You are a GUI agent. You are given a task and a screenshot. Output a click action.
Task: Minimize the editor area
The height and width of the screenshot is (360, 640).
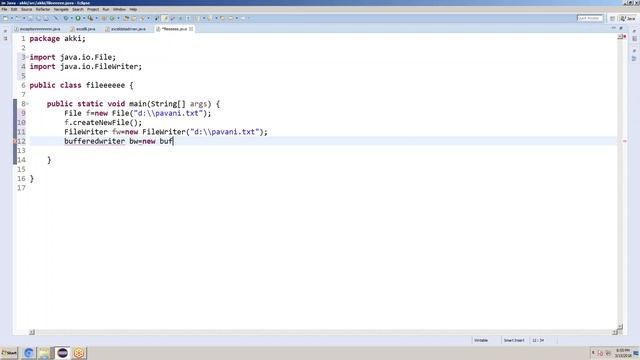613,28
